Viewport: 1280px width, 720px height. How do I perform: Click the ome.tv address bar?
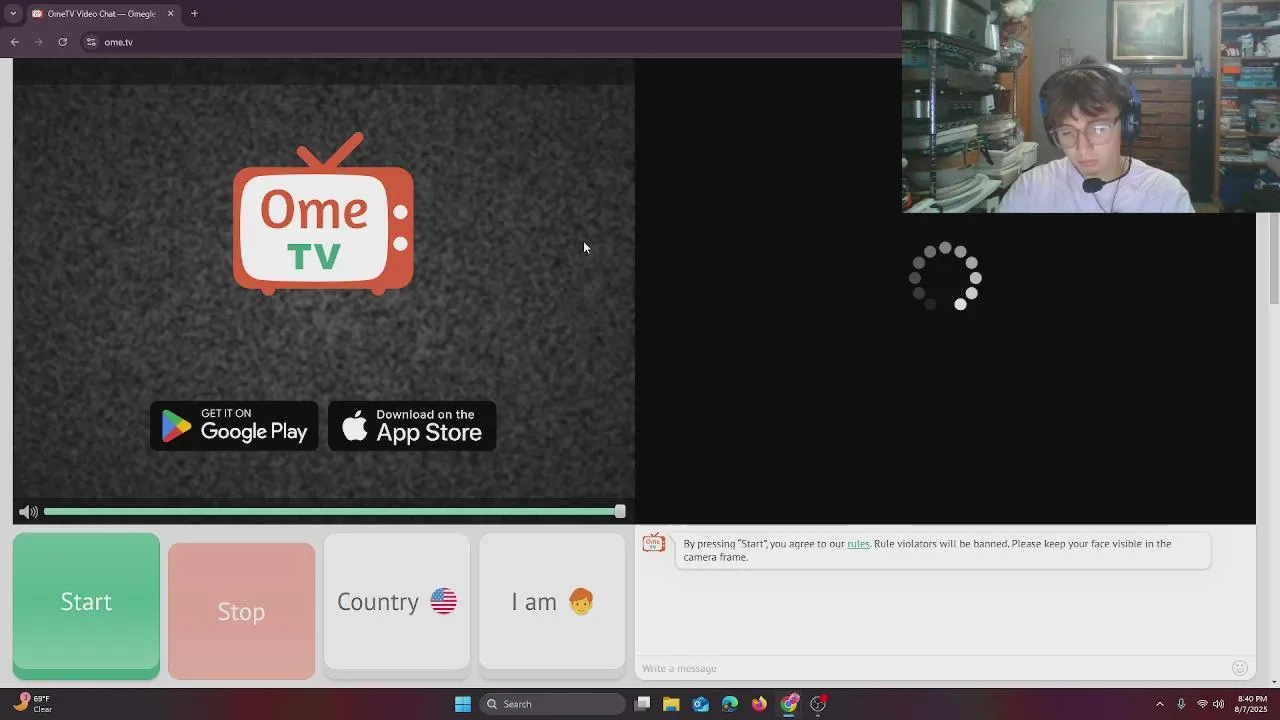point(490,42)
